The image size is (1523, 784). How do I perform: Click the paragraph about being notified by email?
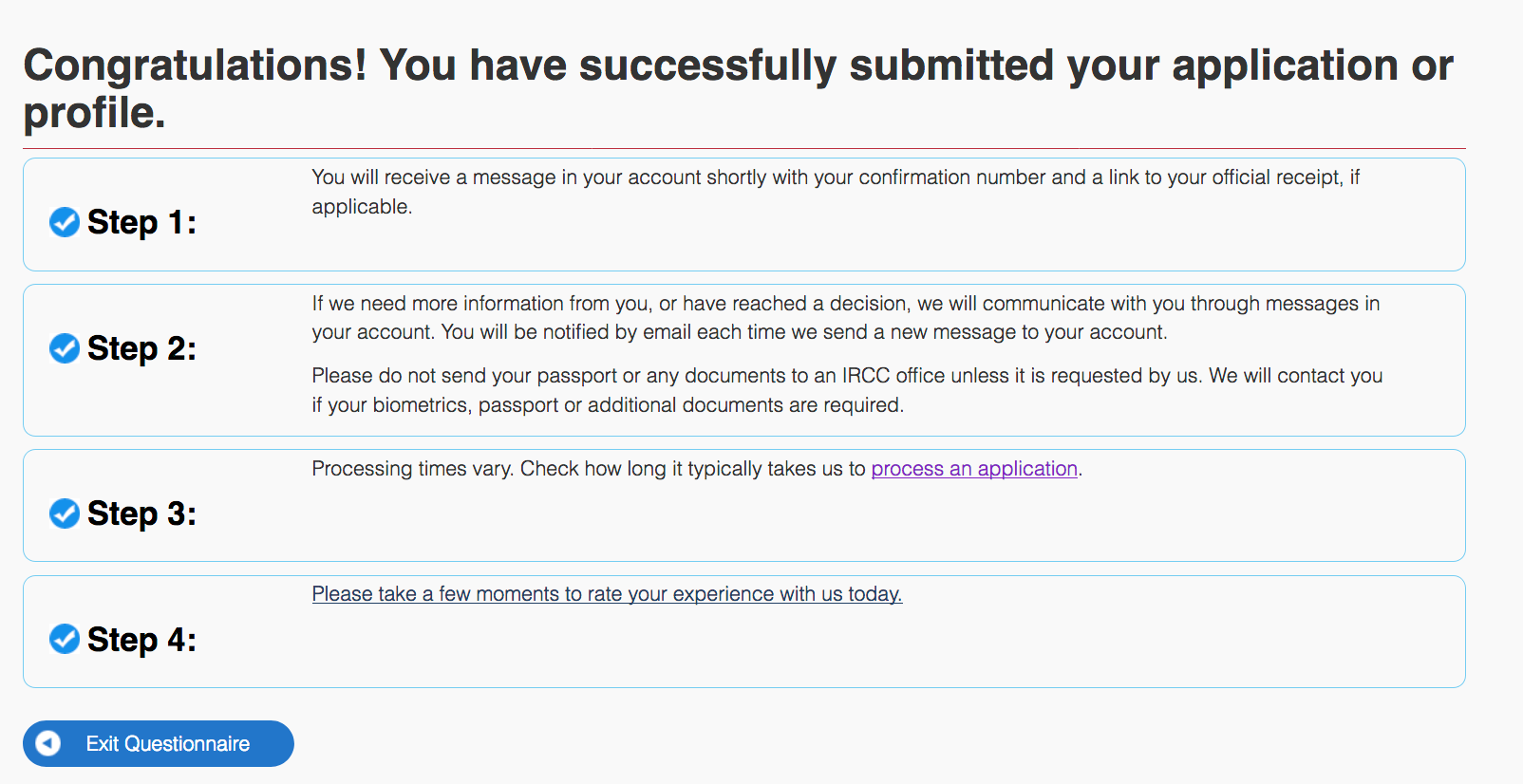tap(846, 318)
